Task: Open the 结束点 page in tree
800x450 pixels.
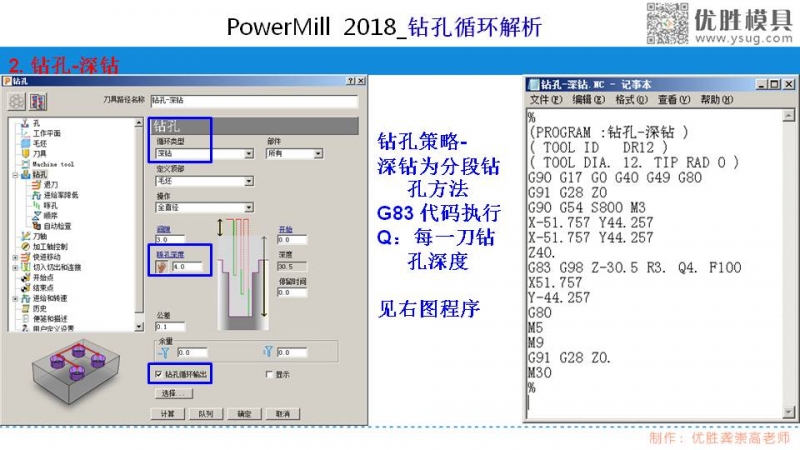Action: pos(43,287)
